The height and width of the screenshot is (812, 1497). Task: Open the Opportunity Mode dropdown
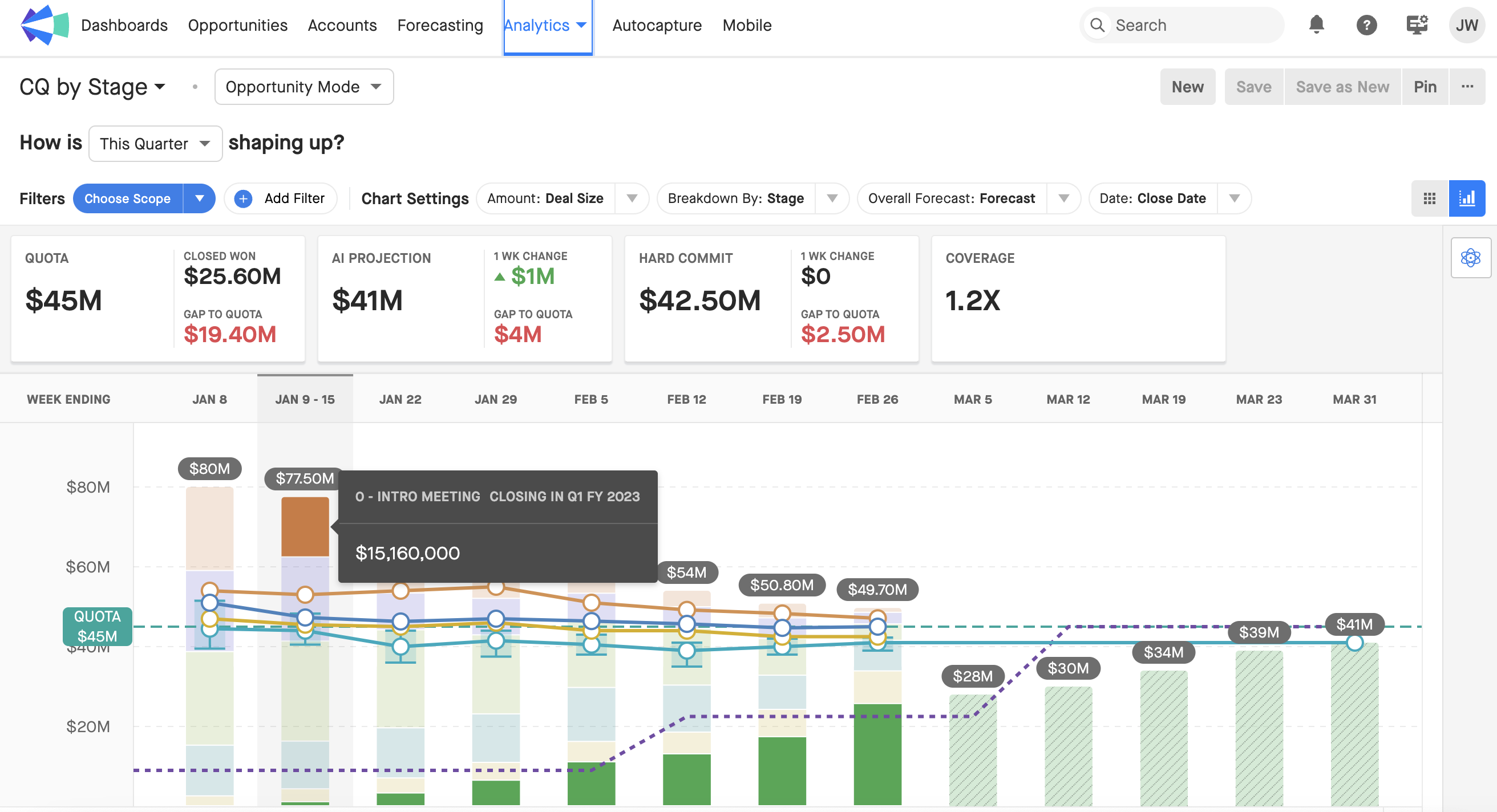304,87
